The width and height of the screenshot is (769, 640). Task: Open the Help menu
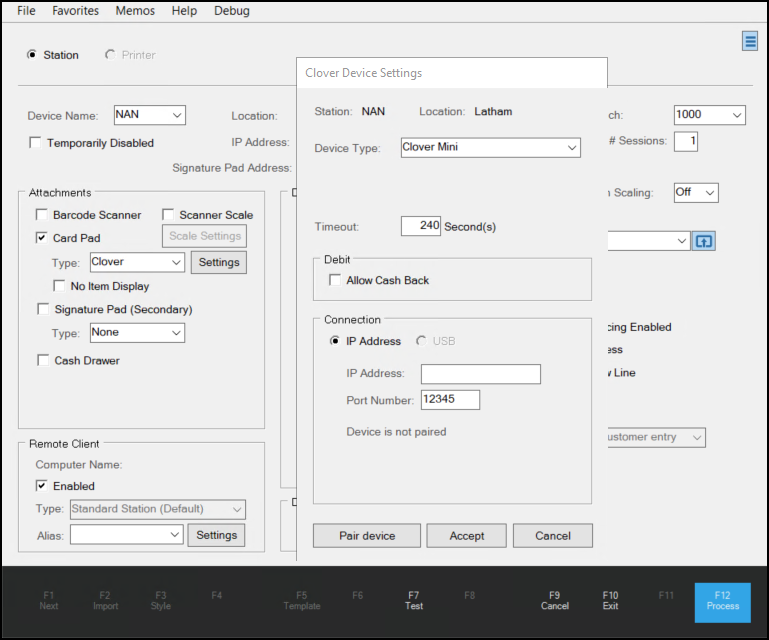click(184, 11)
